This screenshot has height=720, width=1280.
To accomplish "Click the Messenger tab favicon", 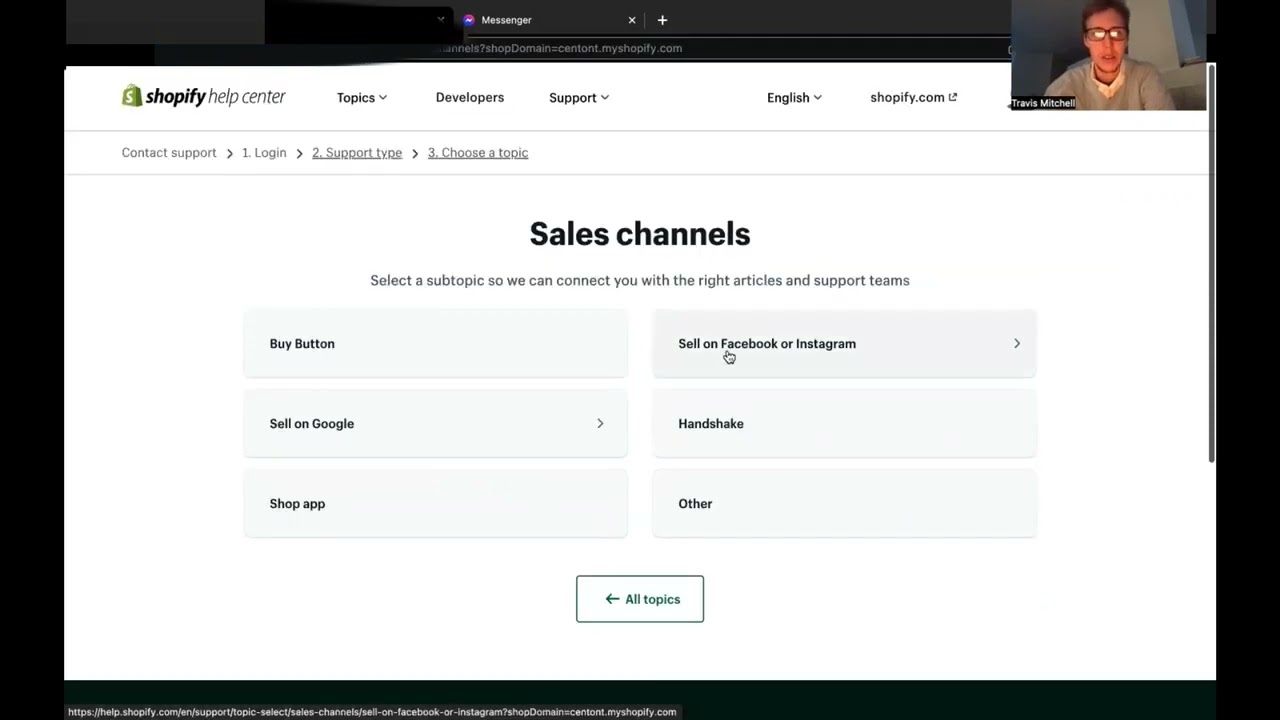I will [x=469, y=20].
